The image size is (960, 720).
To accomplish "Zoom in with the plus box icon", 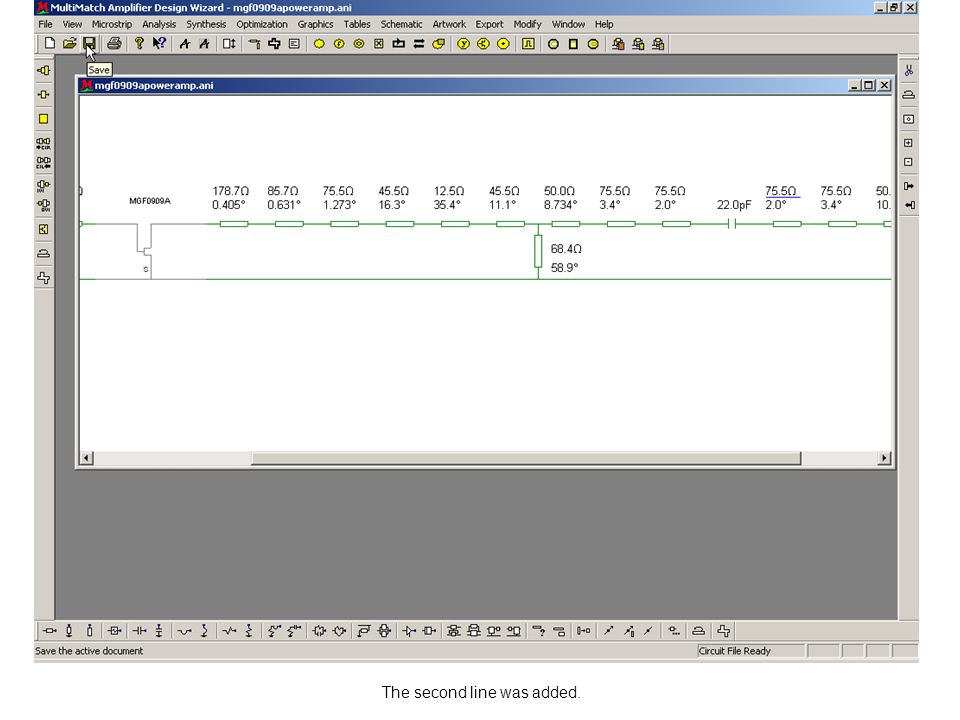I will tap(909, 143).
